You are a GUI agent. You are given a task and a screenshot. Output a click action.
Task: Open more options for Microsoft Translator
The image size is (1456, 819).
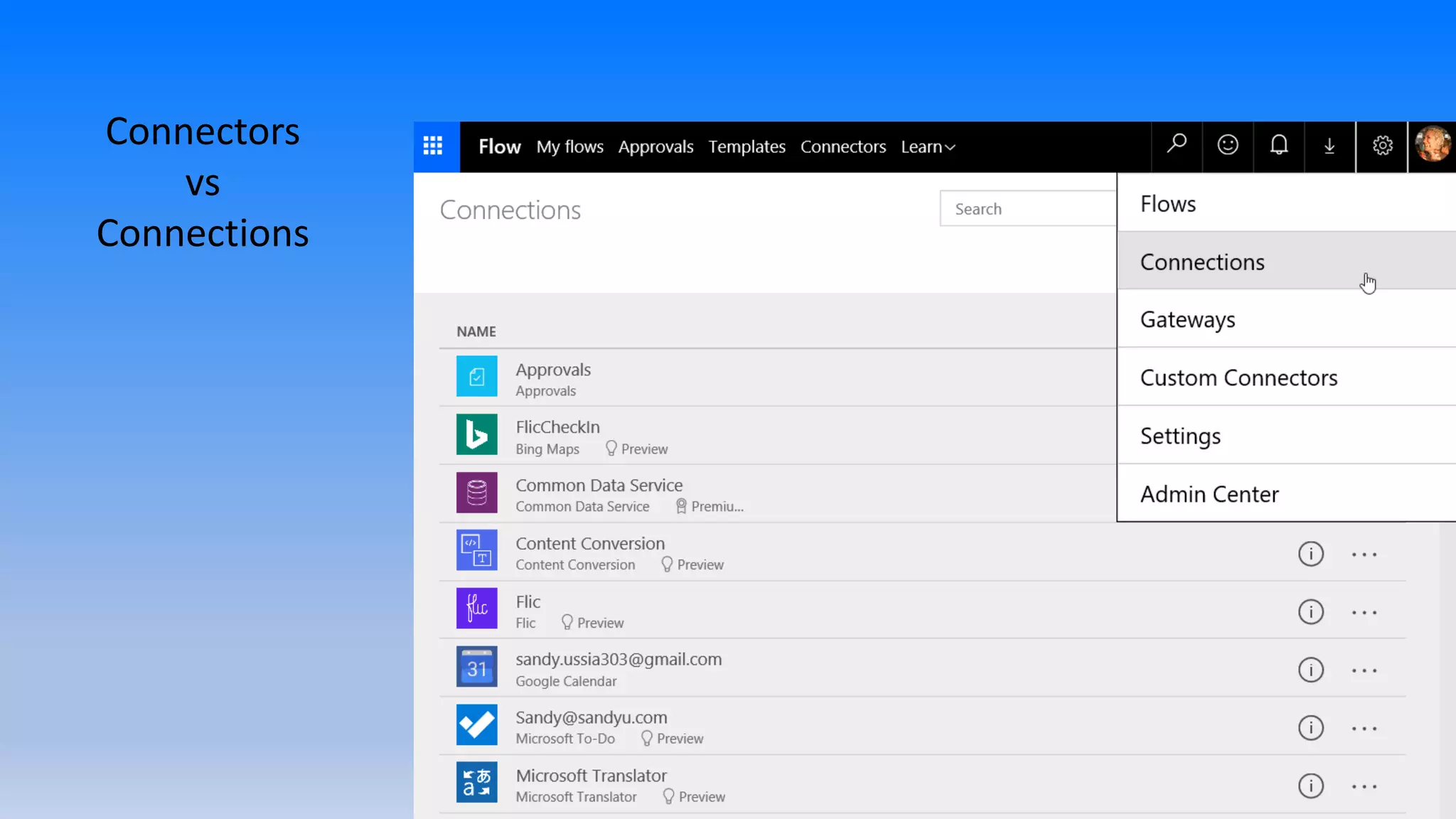(1364, 786)
